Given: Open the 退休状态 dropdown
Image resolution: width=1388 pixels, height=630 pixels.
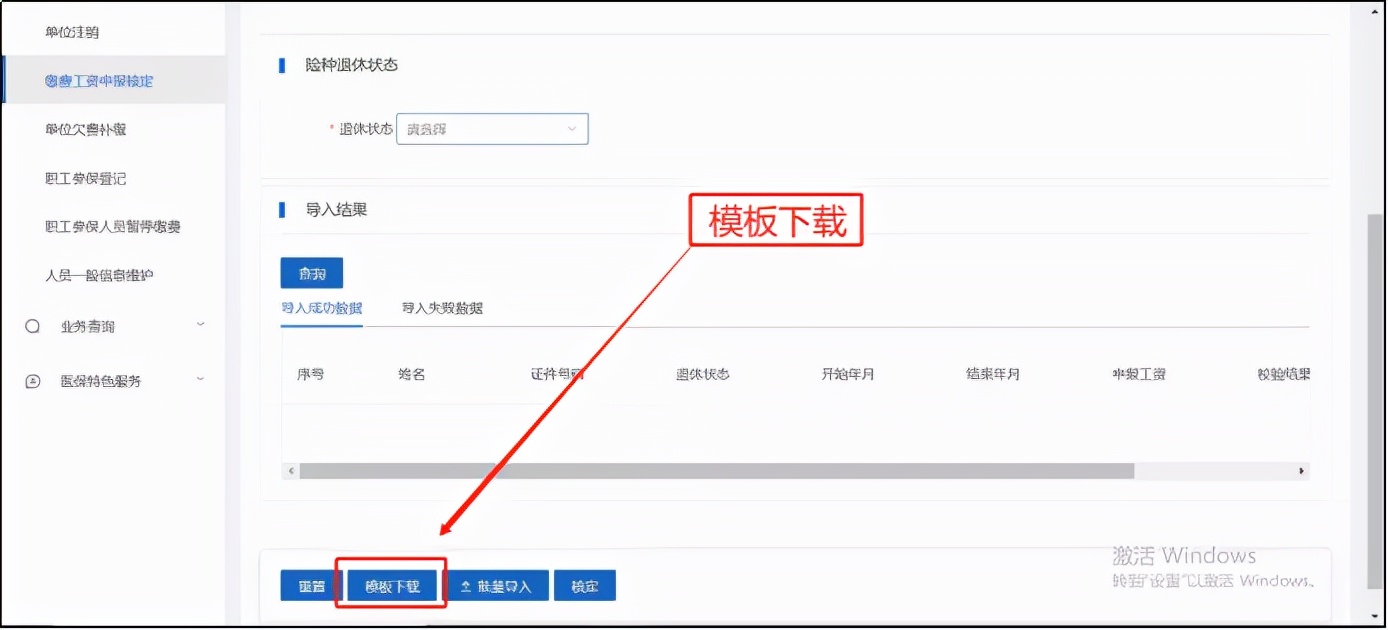Looking at the screenshot, I should pos(571,128).
